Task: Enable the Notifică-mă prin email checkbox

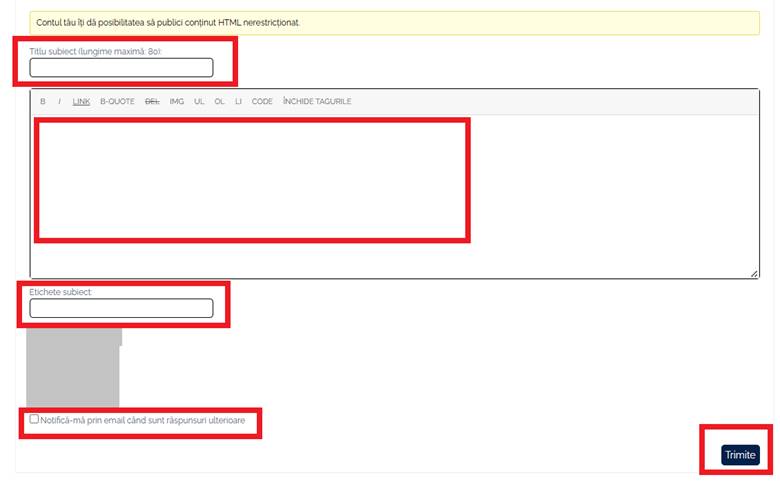Action: click(35, 420)
